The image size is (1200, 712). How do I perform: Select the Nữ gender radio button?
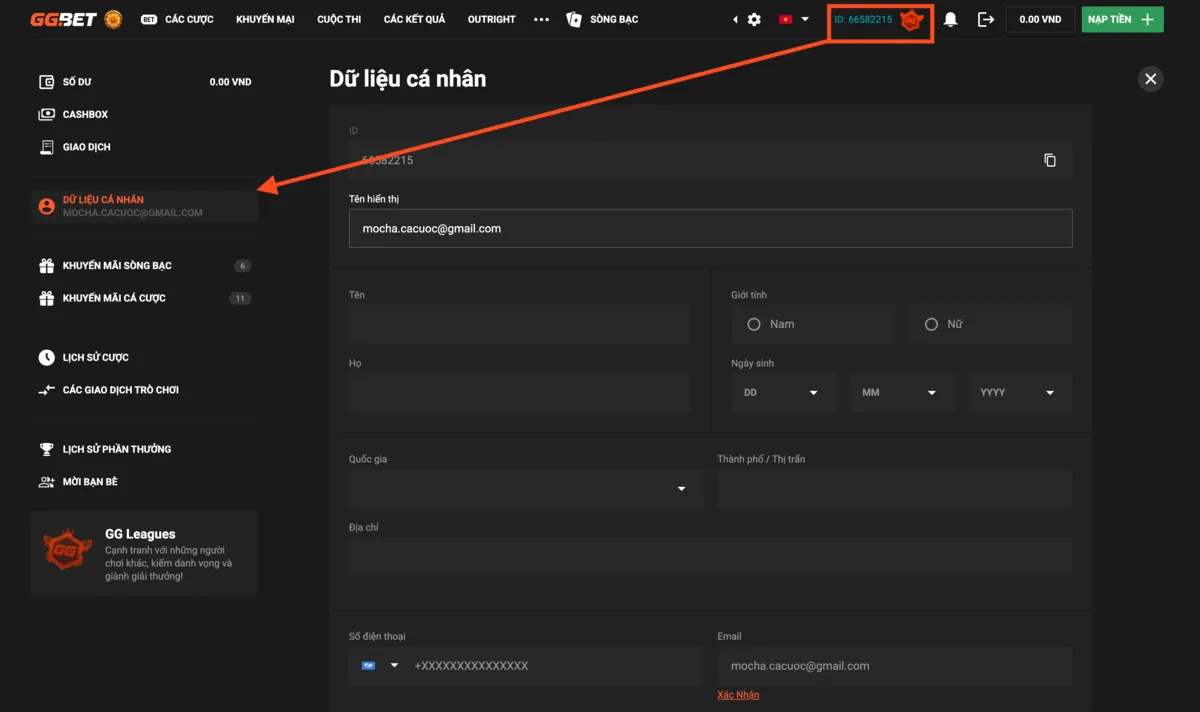[x=931, y=324]
